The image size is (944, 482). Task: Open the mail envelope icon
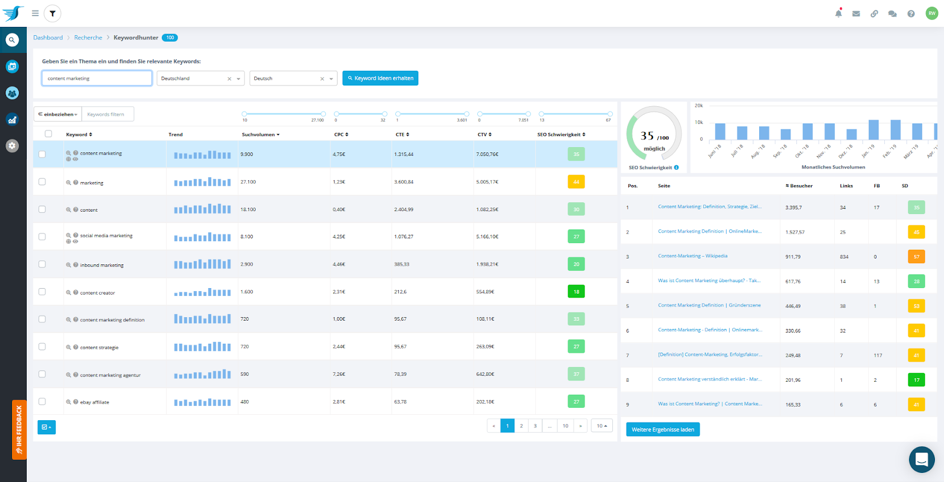pyautogui.click(x=856, y=14)
